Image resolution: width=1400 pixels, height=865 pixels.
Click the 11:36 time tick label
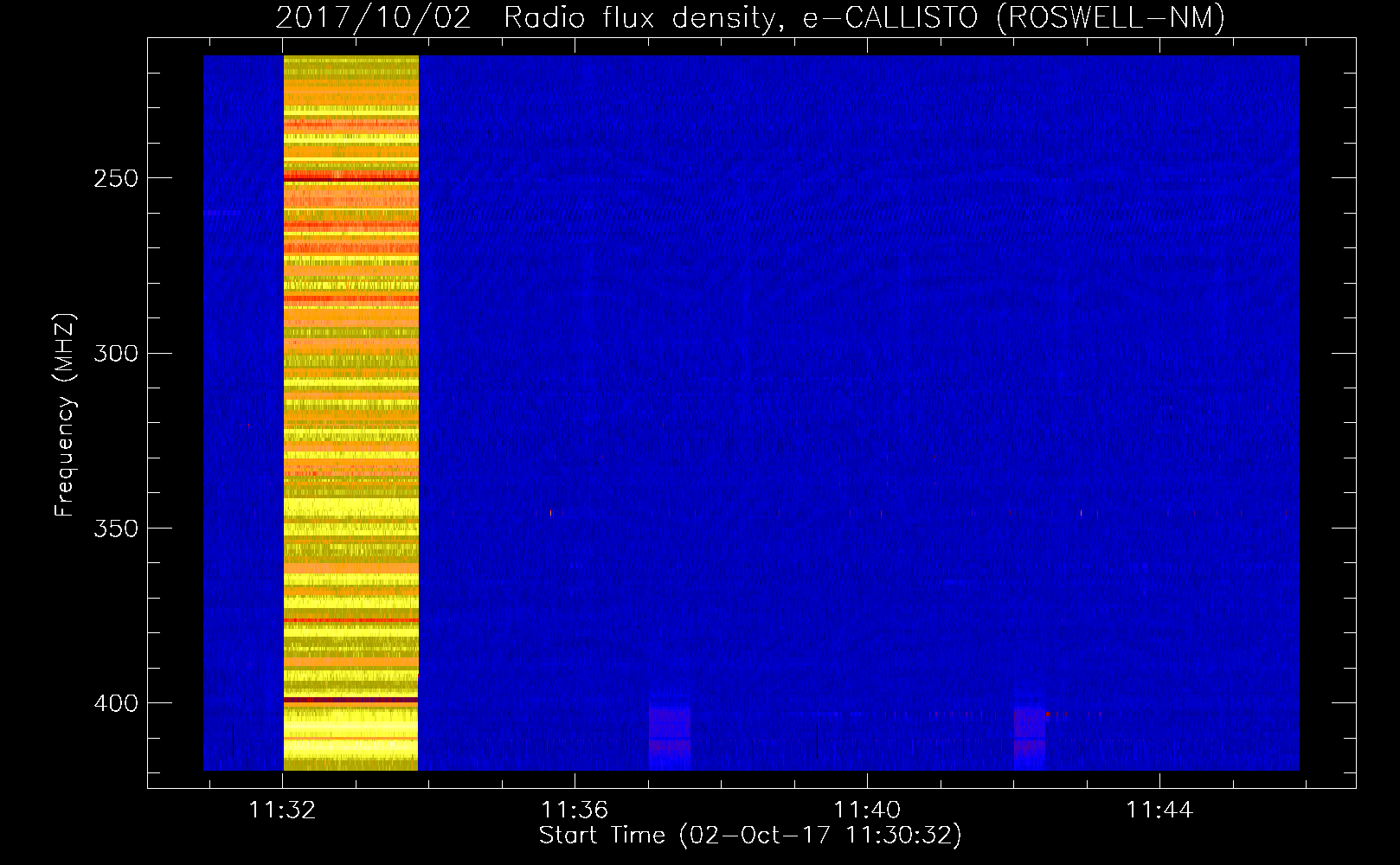575,810
